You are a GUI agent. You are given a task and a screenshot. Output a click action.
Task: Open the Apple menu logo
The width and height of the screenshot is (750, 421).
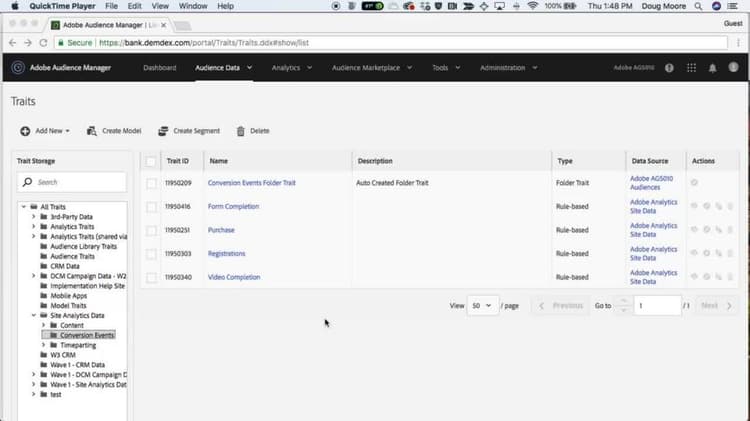click(x=15, y=6)
